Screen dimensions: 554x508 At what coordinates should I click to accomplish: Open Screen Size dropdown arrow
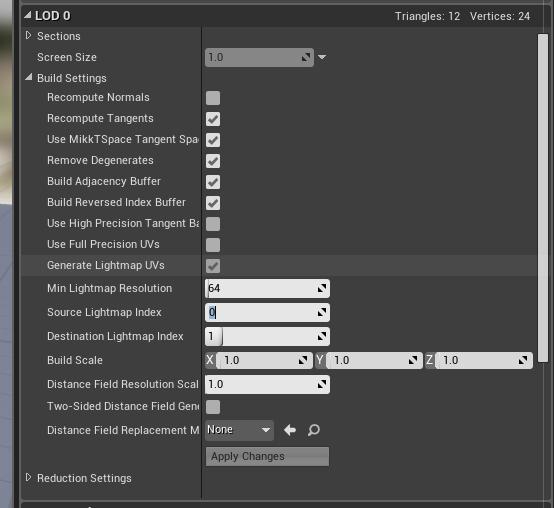pos(322,57)
